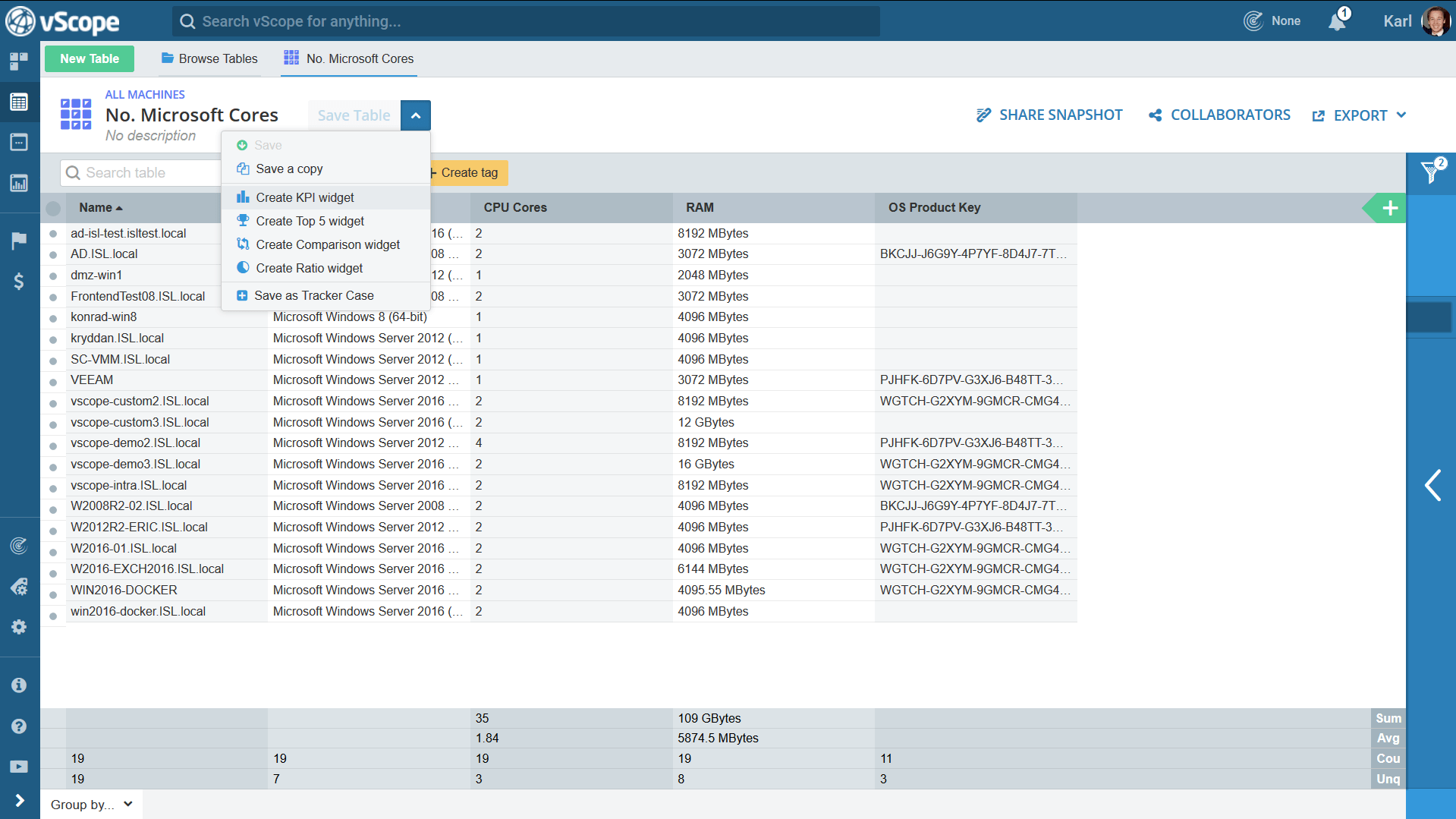Open the Group by dropdown
Screen dimensions: 1456x819
pos(92,805)
